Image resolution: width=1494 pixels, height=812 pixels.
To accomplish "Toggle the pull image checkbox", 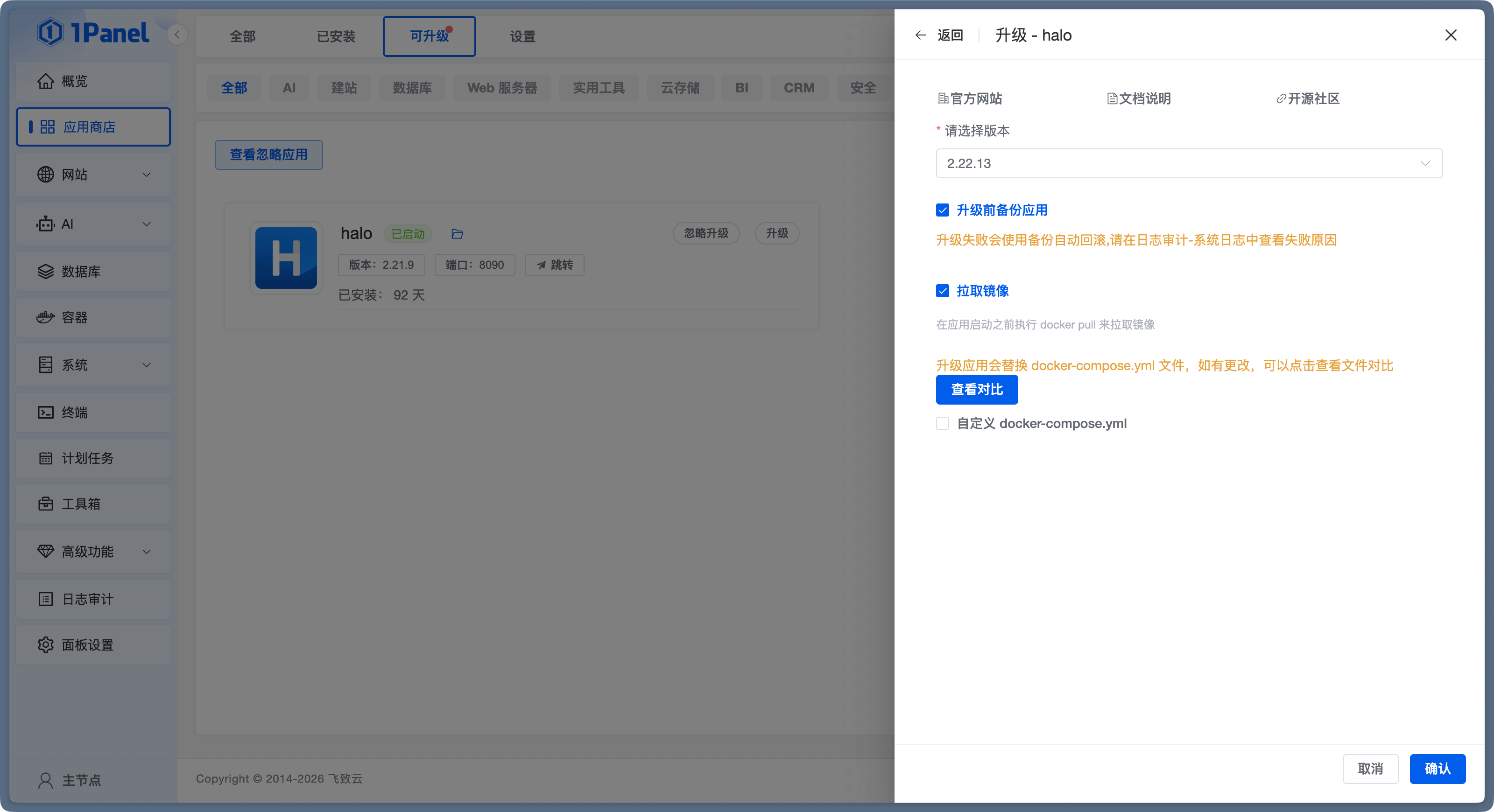I will click(x=943, y=290).
